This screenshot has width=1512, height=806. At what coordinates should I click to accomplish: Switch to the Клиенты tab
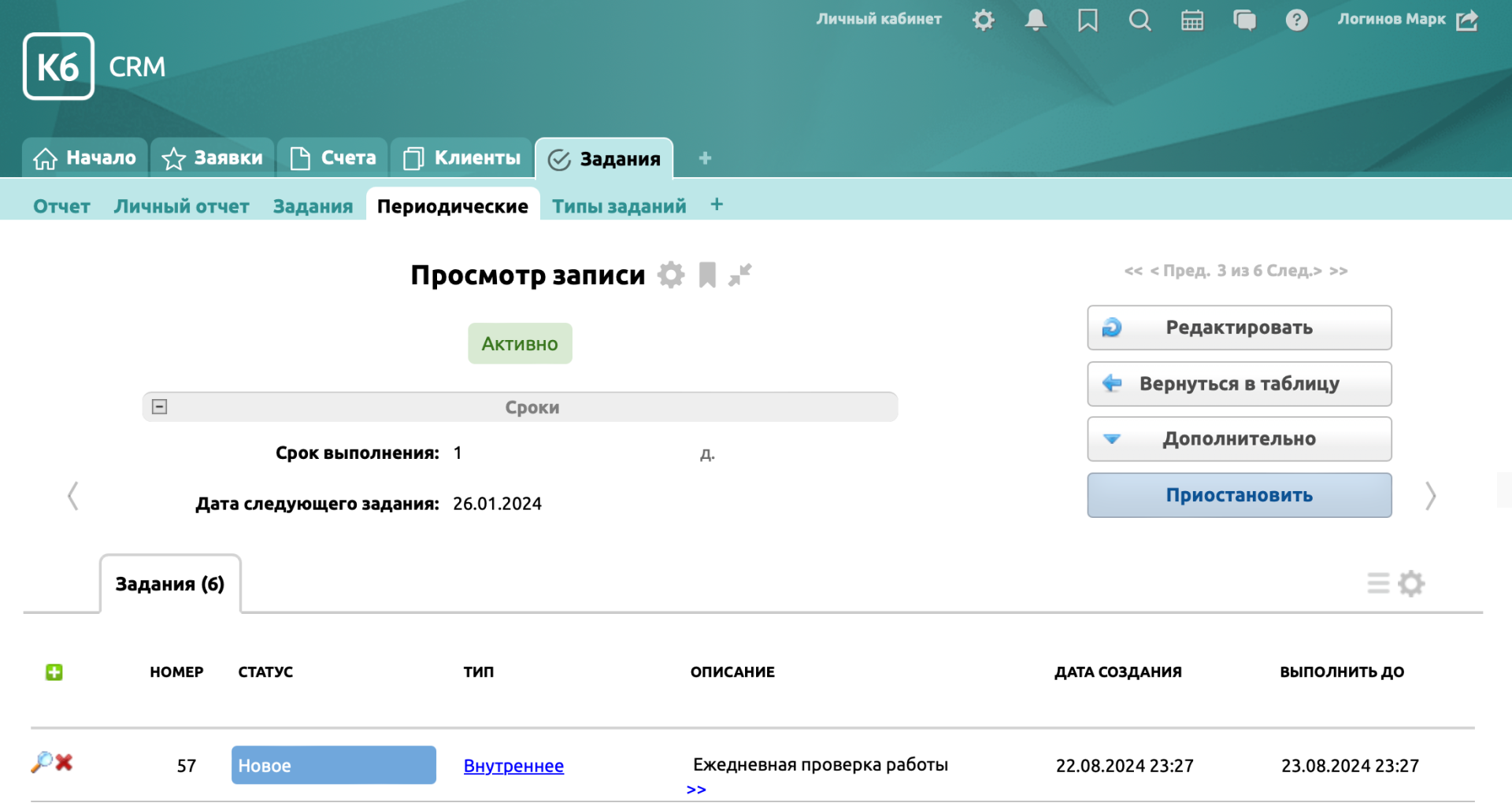(462, 158)
